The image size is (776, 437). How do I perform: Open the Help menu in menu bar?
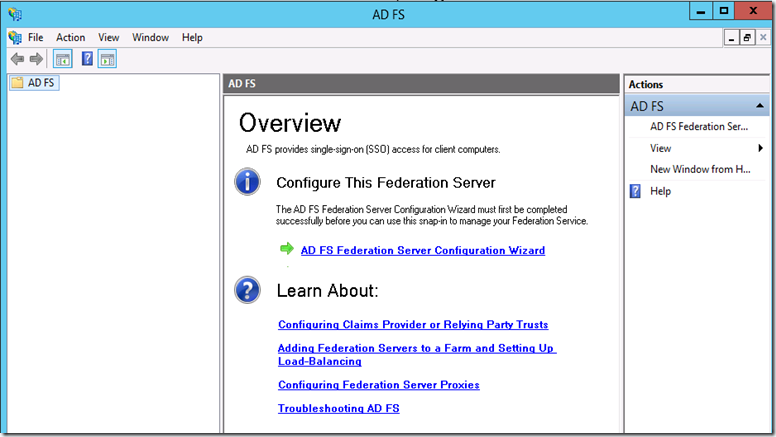tap(192, 38)
